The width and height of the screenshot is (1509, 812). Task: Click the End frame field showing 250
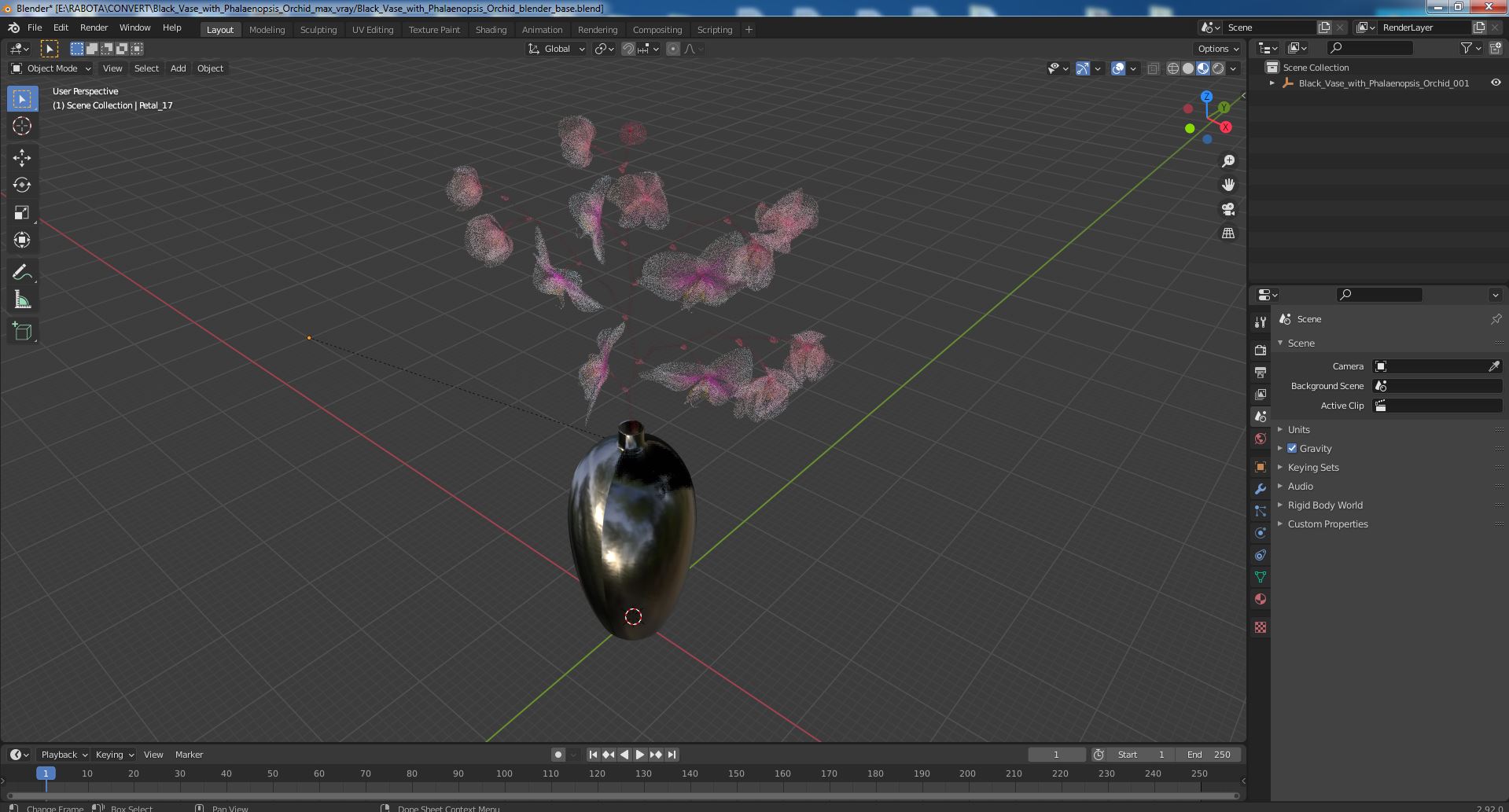pos(1209,755)
